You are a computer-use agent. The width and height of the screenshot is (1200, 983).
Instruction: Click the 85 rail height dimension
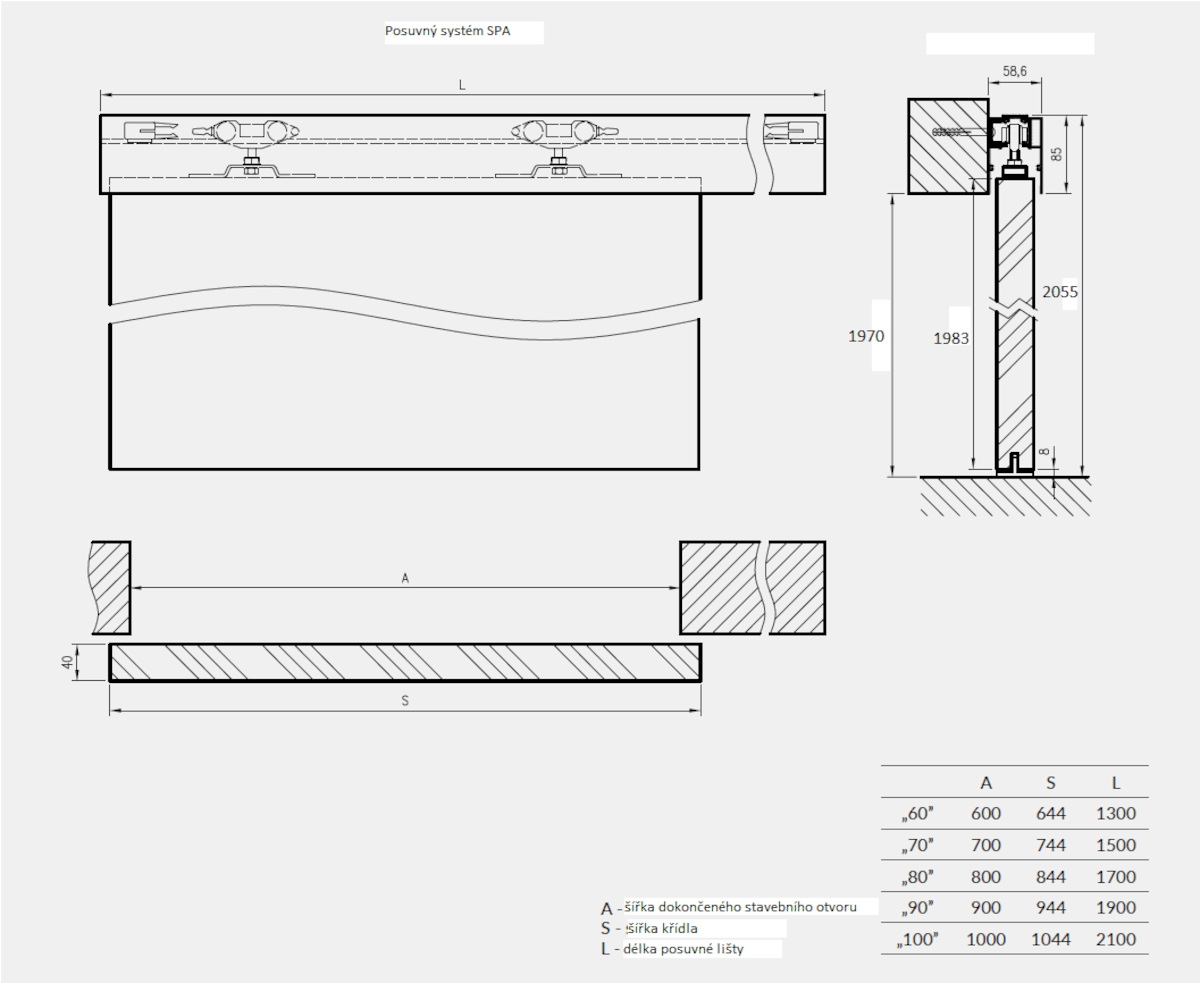1056,155
